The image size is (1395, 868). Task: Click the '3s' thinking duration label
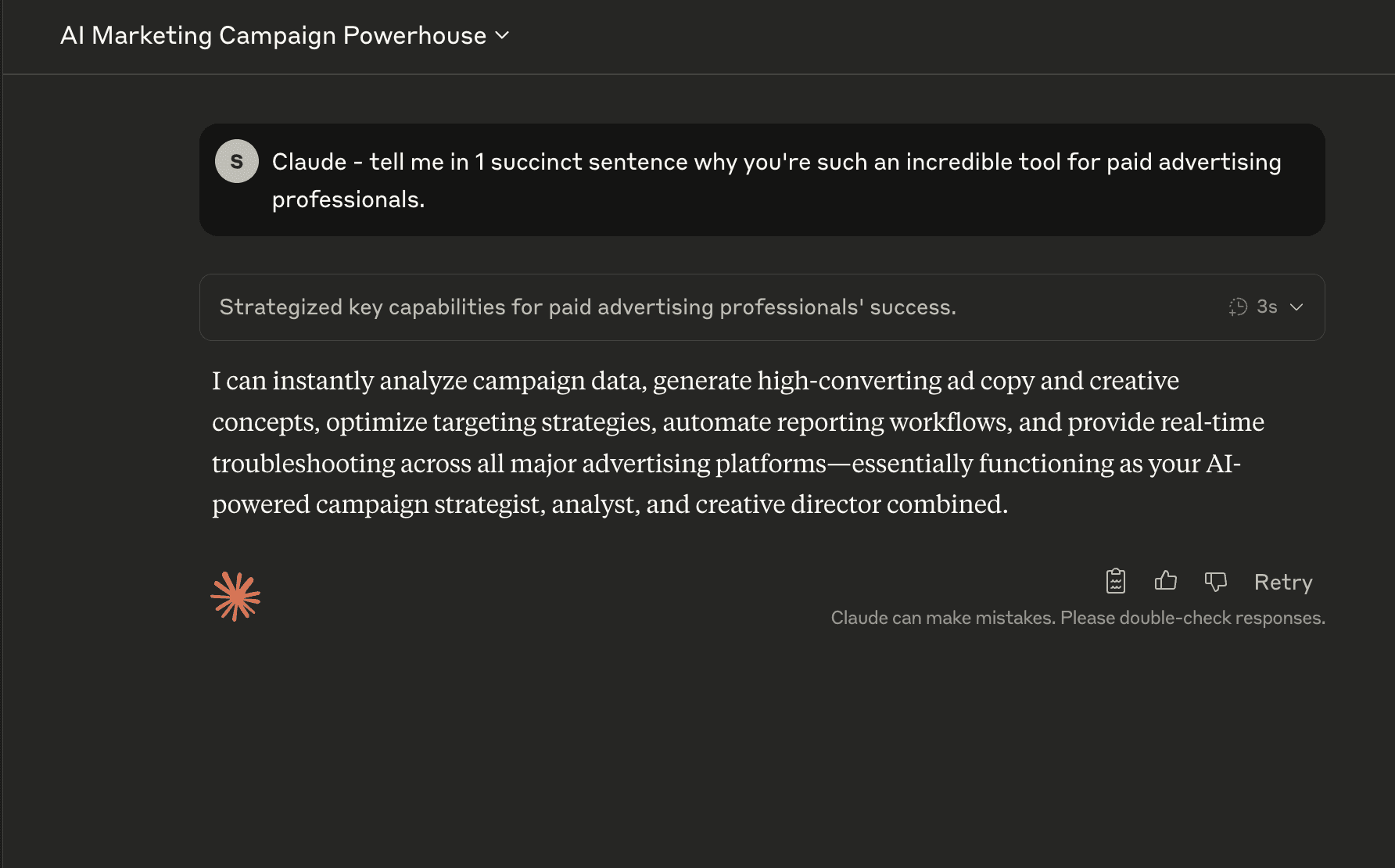tap(1267, 307)
